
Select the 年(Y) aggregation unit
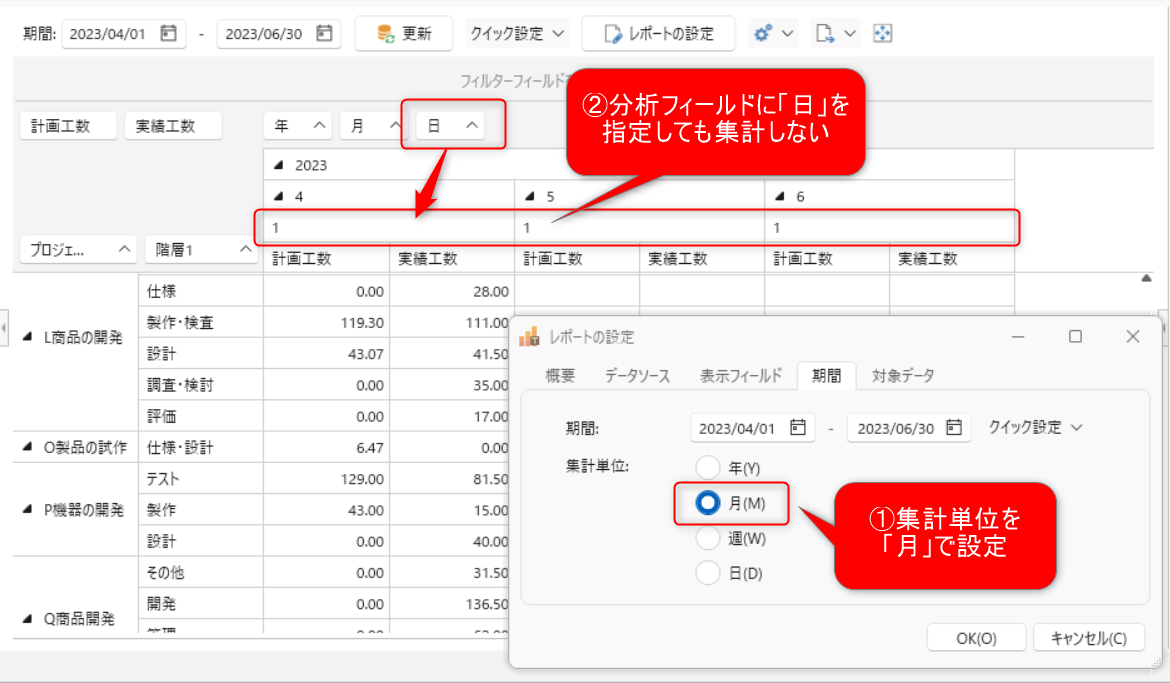[708, 467]
